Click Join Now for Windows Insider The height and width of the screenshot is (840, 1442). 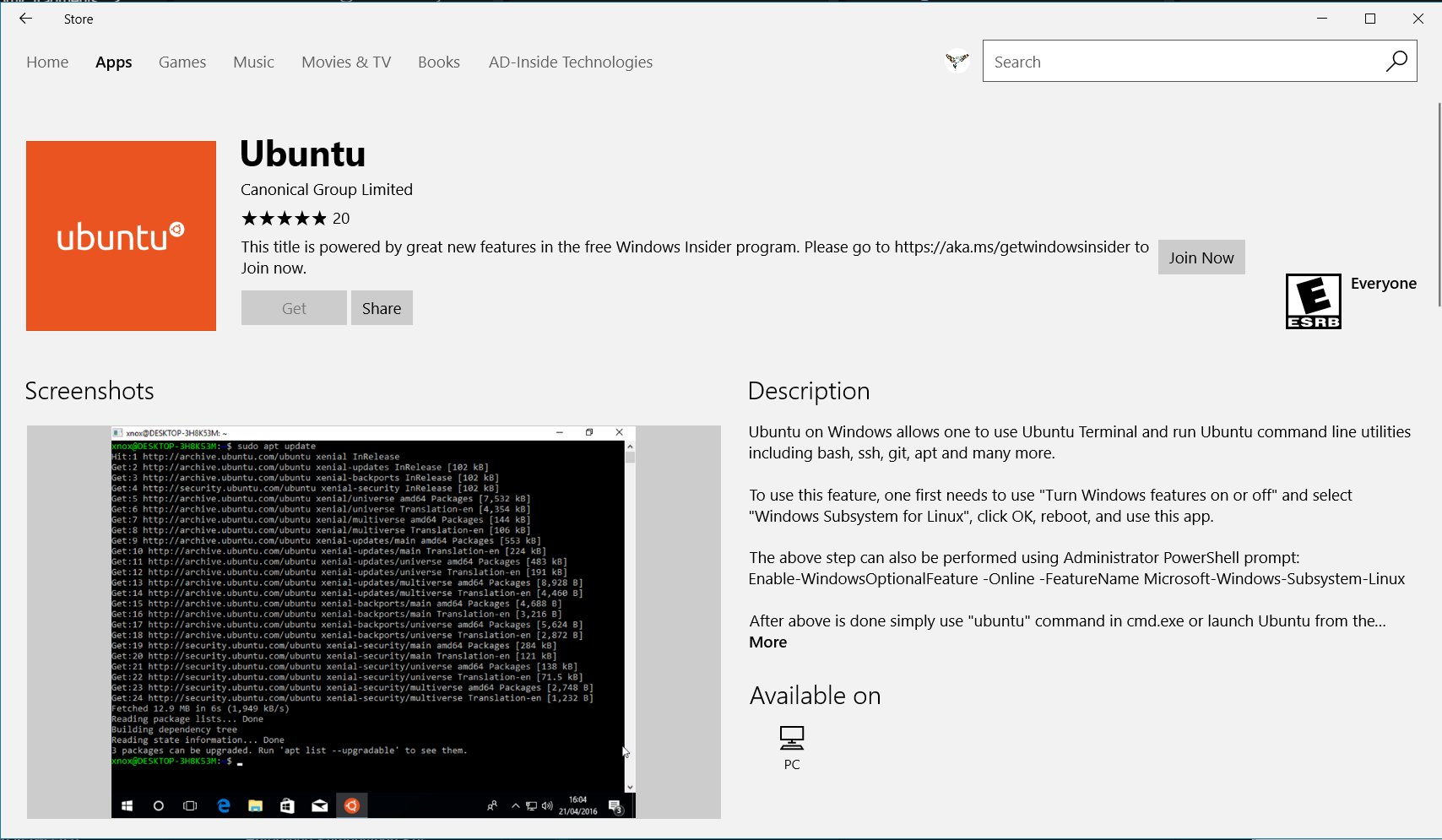coord(1201,257)
